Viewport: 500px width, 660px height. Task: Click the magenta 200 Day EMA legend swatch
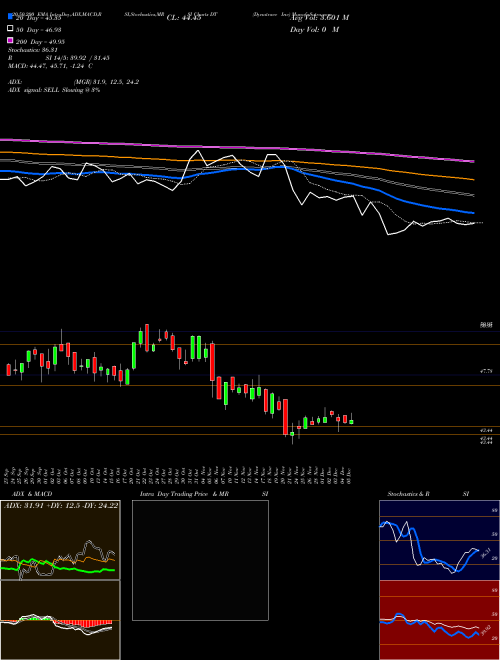pos(11,41)
